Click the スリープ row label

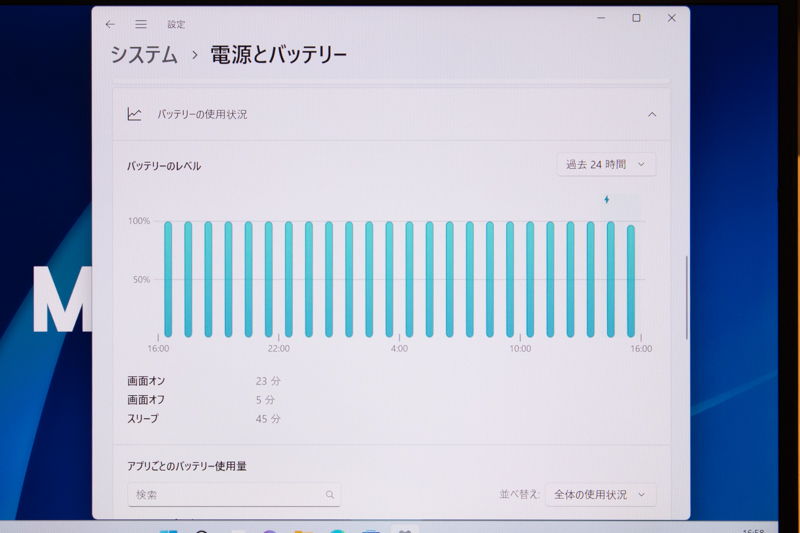[143, 418]
